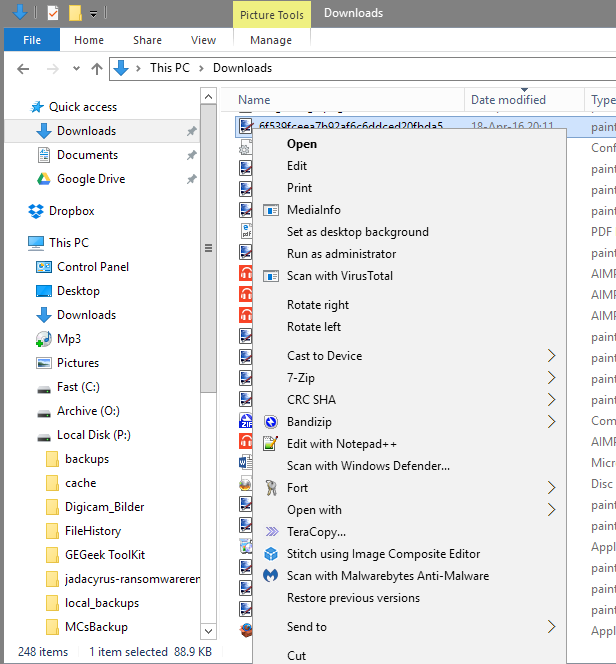Click the TeraCopy arrows icon
This screenshot has width=616, height=664.
271,531
